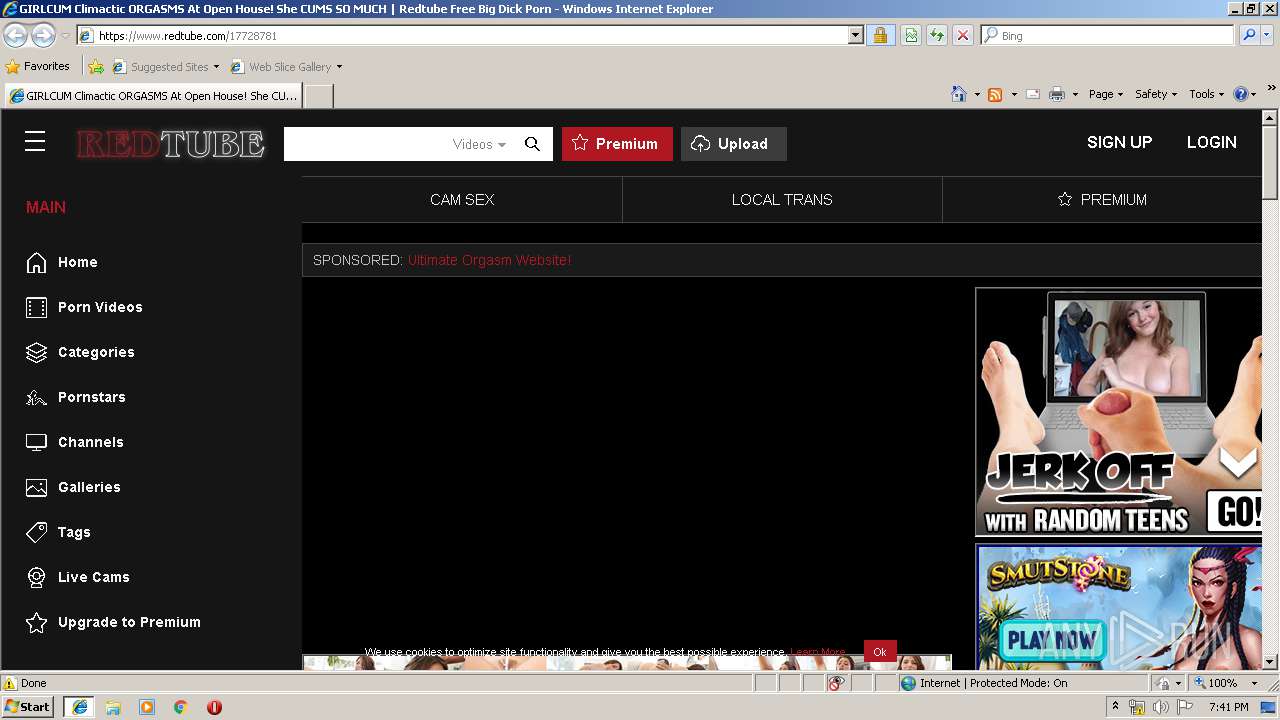Stop loading with the red X icon
This screenshot has width=1280, height=720.
point(963,35)
